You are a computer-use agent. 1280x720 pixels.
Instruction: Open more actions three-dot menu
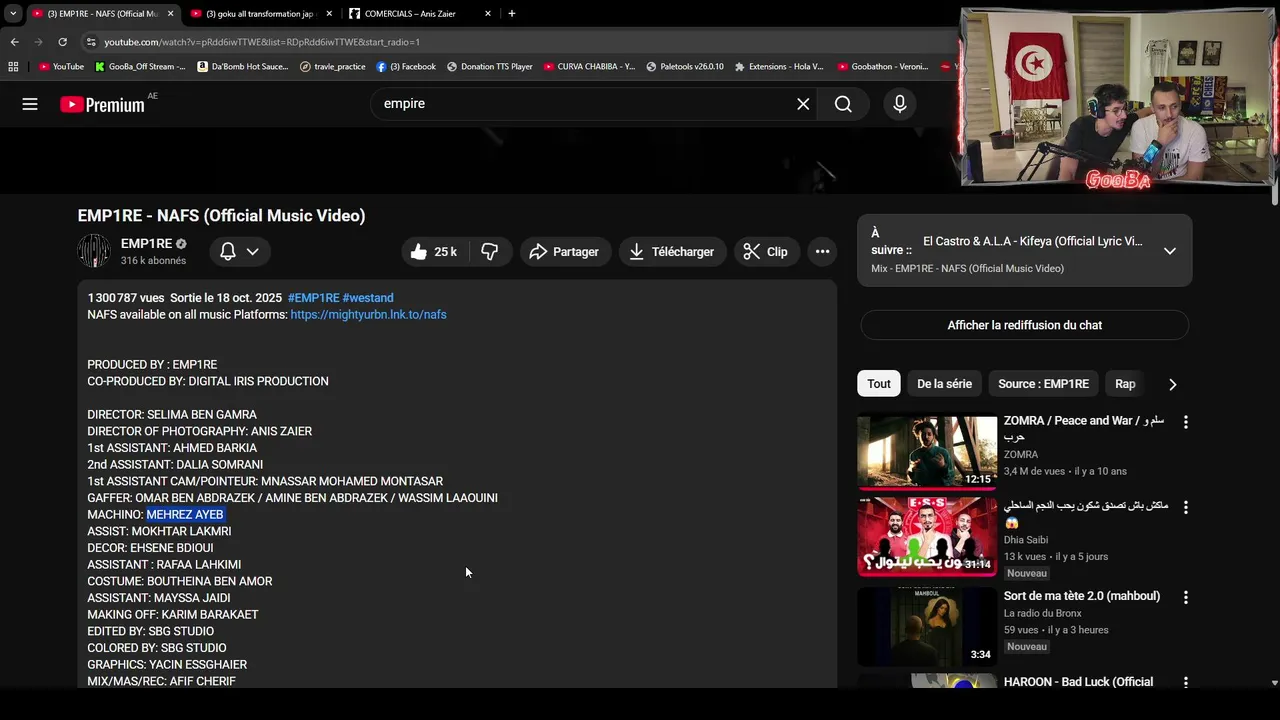[x=822, y=252]
